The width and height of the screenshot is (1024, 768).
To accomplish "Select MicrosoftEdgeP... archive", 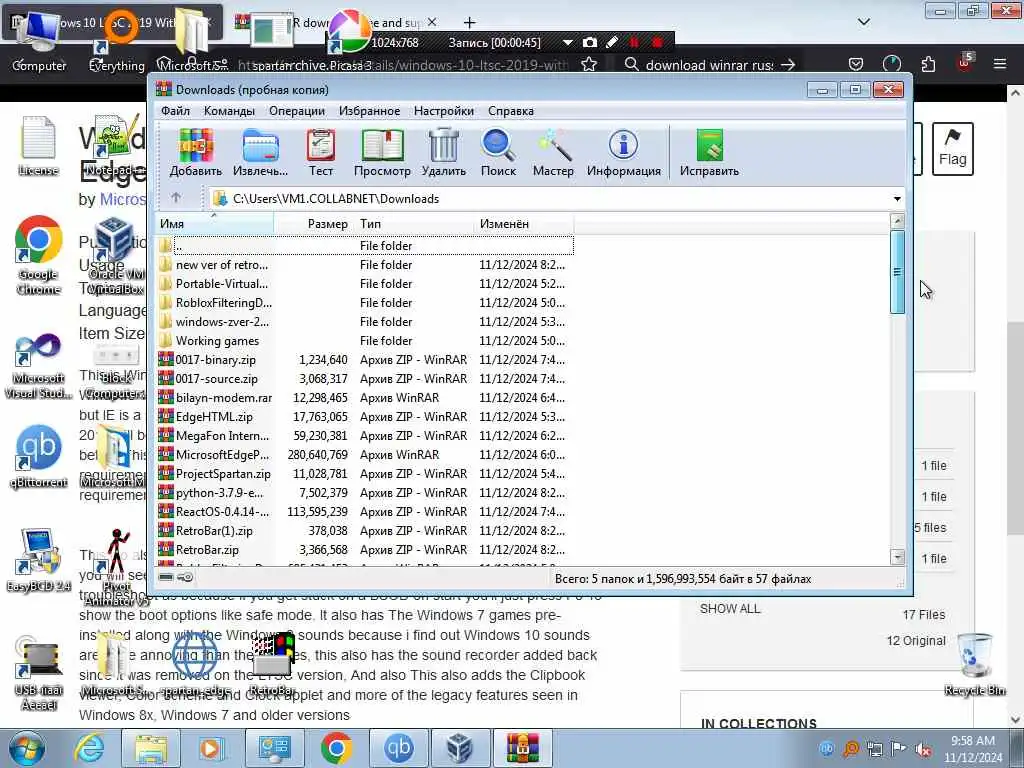I will 365,454.
